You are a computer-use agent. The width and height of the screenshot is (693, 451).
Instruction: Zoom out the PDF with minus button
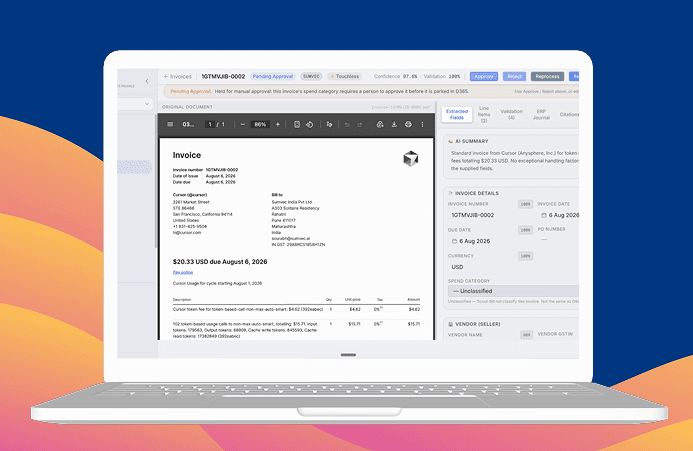click(243, 125)
